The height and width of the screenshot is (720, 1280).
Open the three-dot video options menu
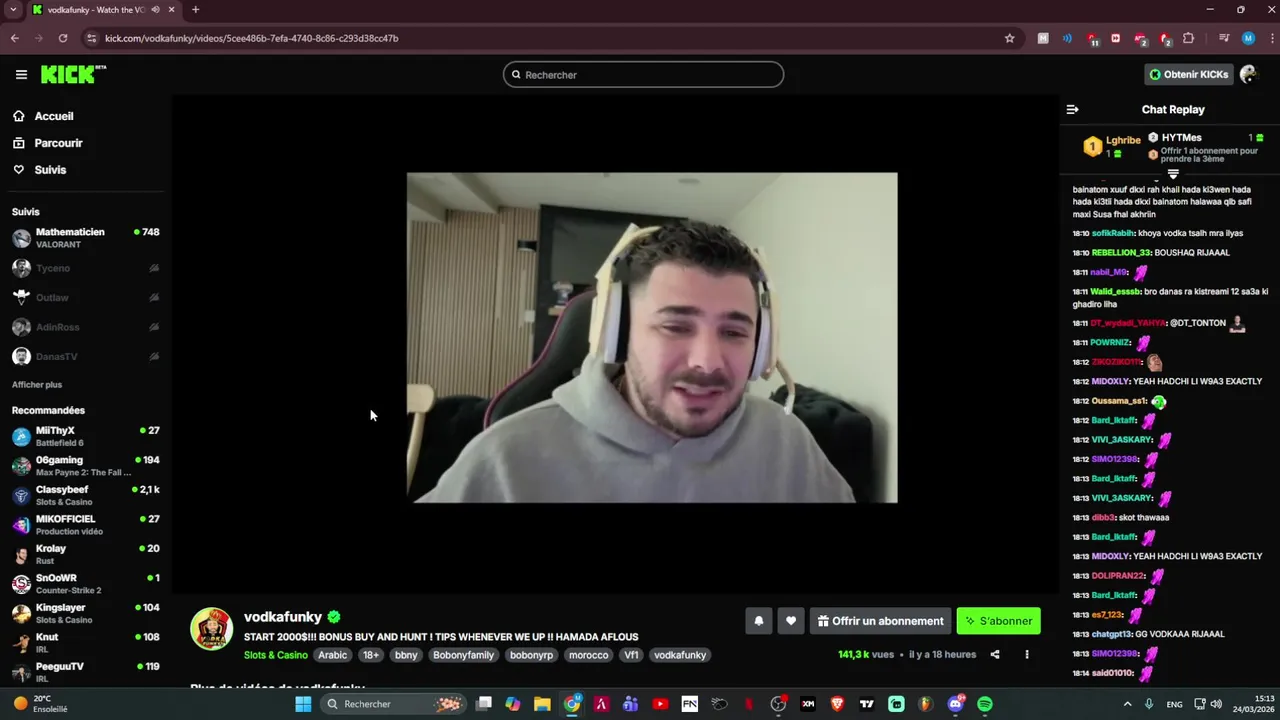click(1026, 655)
